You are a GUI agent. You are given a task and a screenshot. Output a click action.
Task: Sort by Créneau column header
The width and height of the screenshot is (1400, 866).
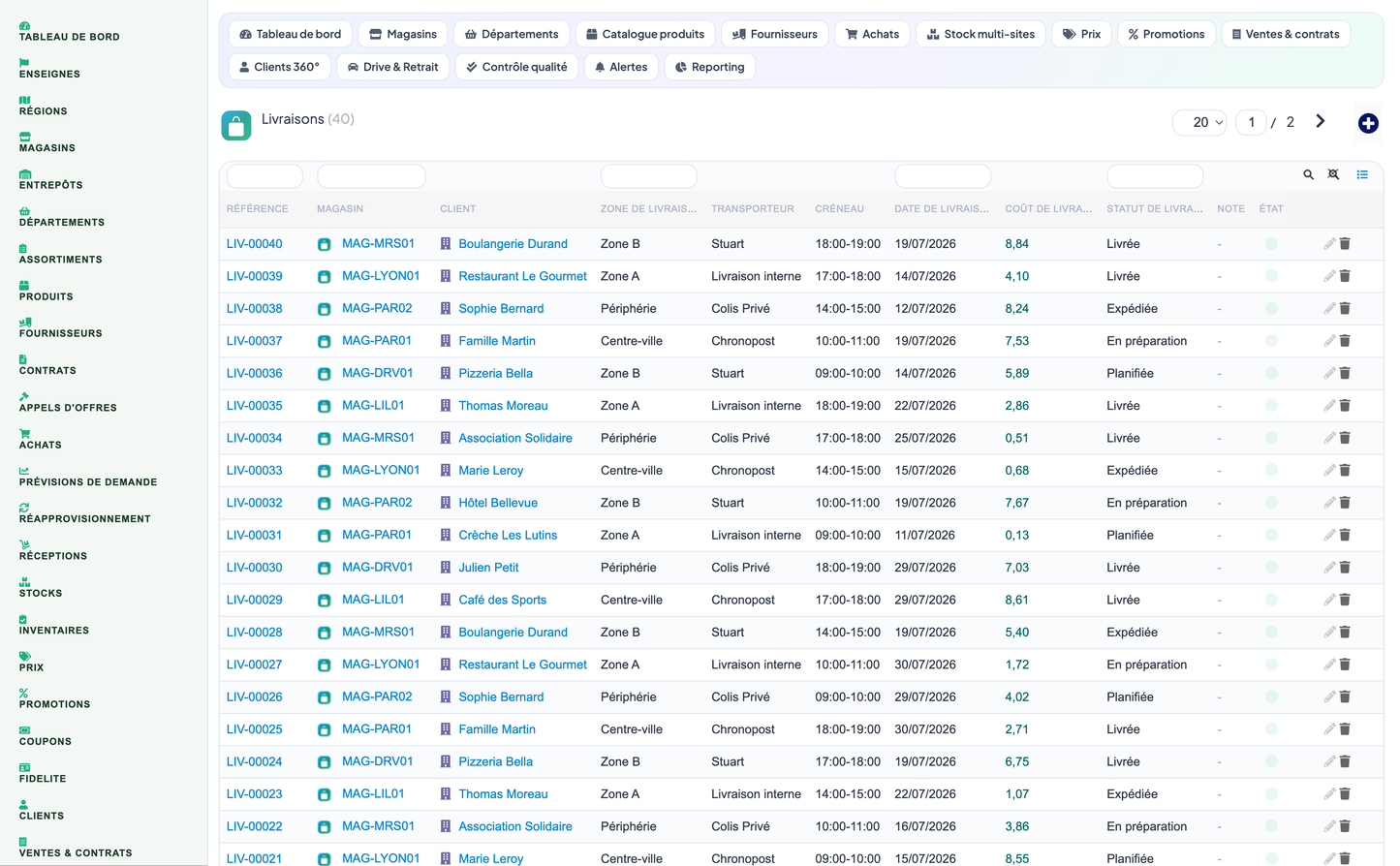click(839, 209)
